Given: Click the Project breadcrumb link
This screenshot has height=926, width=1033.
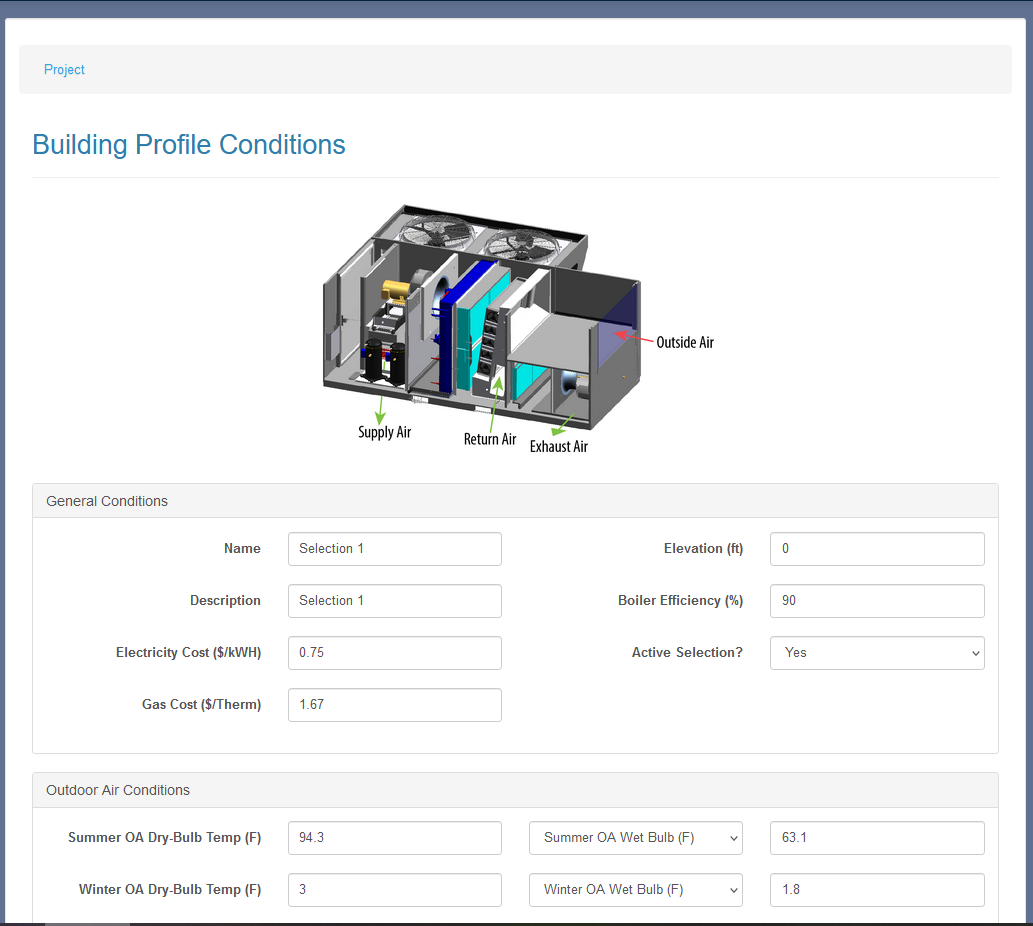Looking at the screenshot, I should [x=64, y=70].
